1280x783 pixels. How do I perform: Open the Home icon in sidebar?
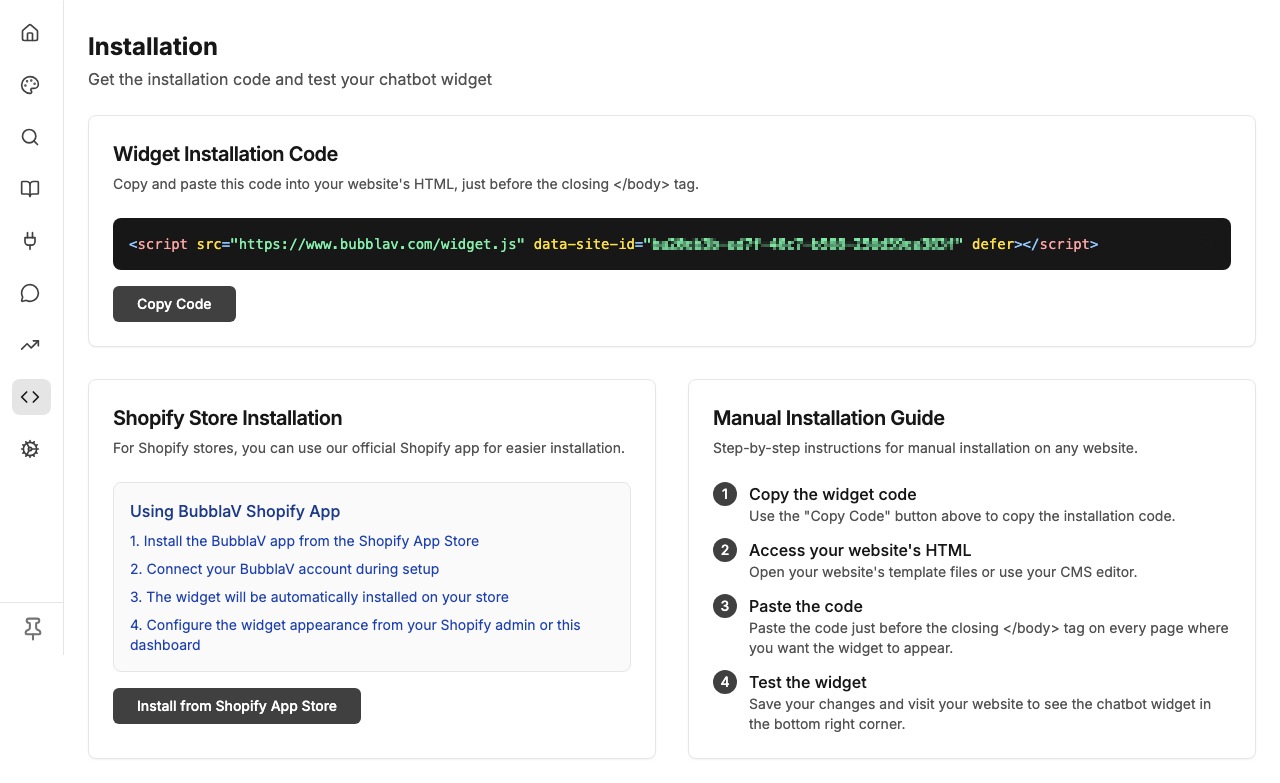point(30,33)
